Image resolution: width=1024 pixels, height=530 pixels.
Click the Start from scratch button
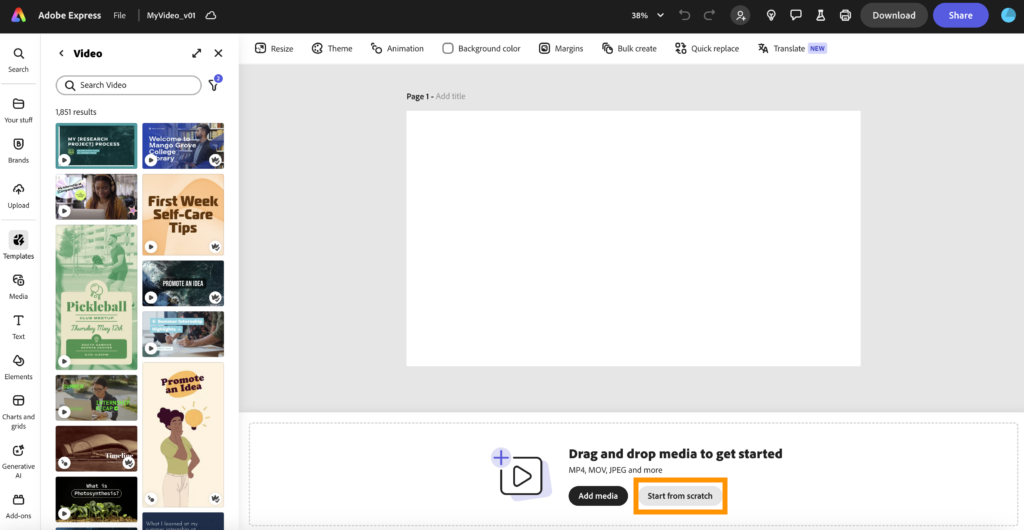tap(680, 496)
